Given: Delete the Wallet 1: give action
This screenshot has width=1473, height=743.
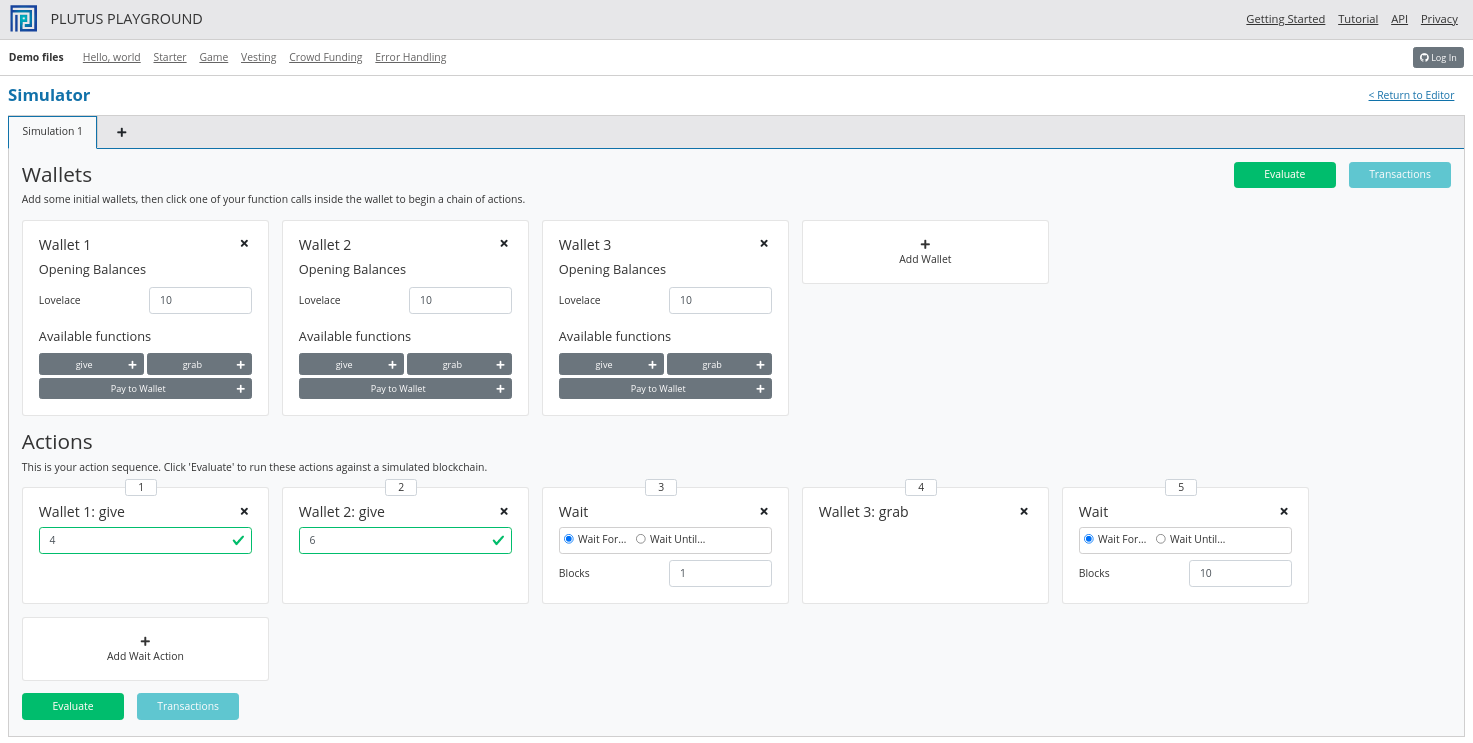Looking at the screenshot, I should pyautogui.click(x=244, y=511).
